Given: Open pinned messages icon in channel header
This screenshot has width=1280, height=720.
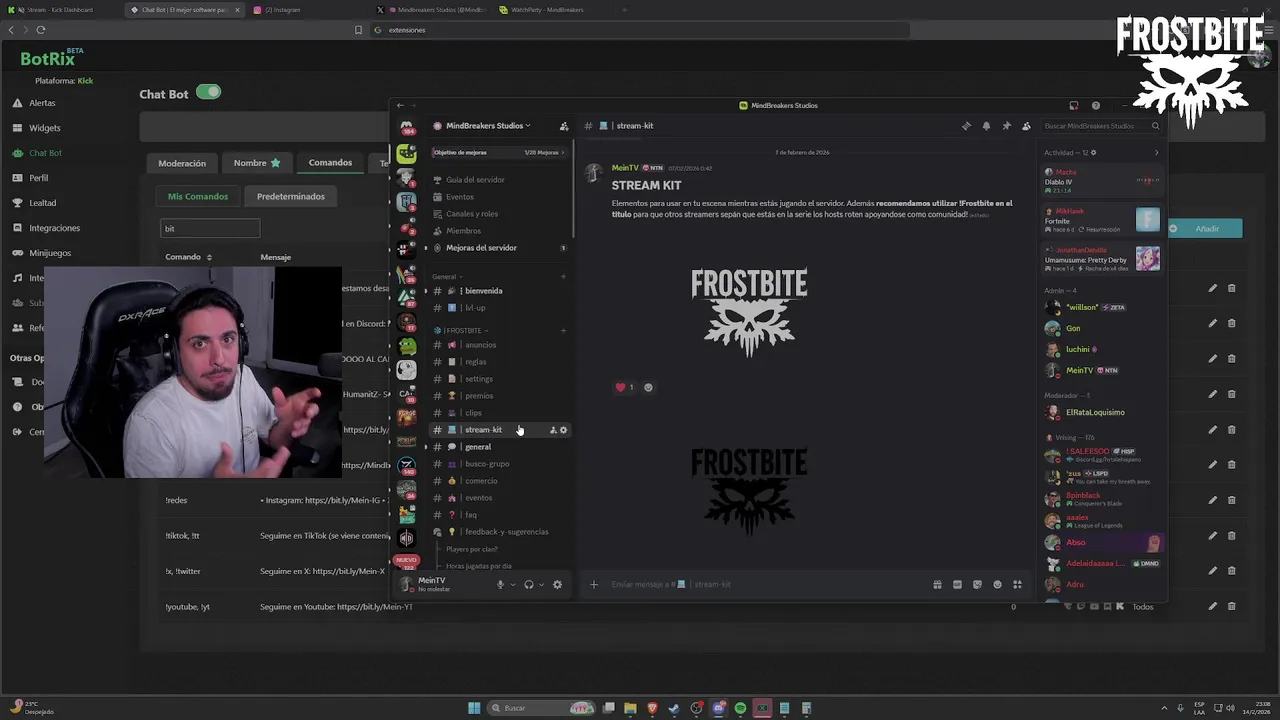Looking at the screenshot, I should click(1006, 126).
